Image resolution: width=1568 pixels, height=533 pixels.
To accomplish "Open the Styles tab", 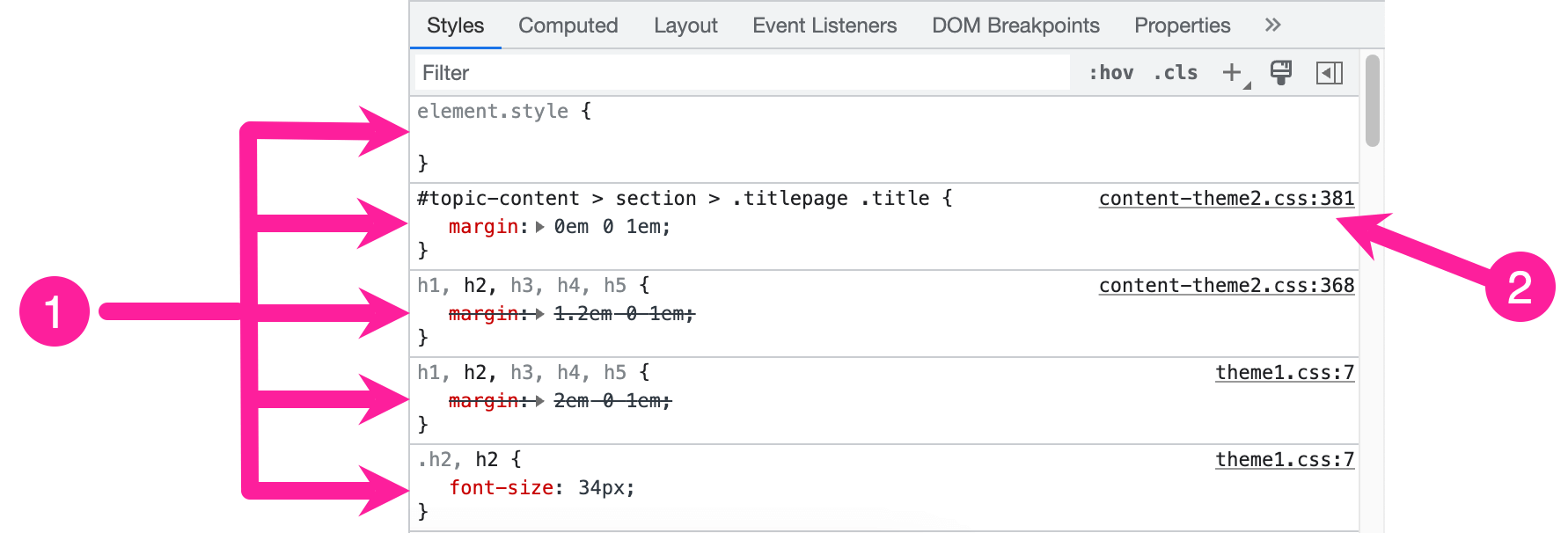I will pos(455,26).
